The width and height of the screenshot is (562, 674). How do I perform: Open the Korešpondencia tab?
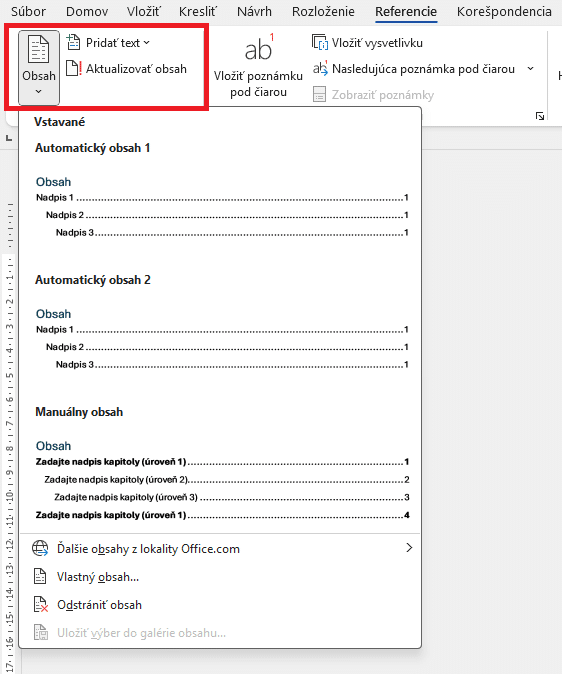click(504, 12)
